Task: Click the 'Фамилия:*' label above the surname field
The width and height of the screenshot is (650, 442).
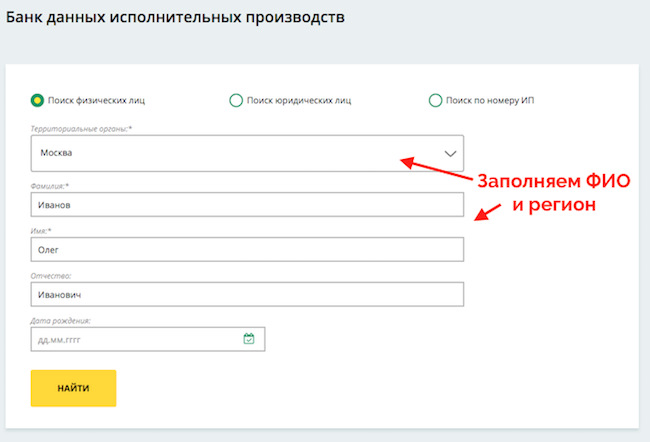Action: tap(50, 186)
